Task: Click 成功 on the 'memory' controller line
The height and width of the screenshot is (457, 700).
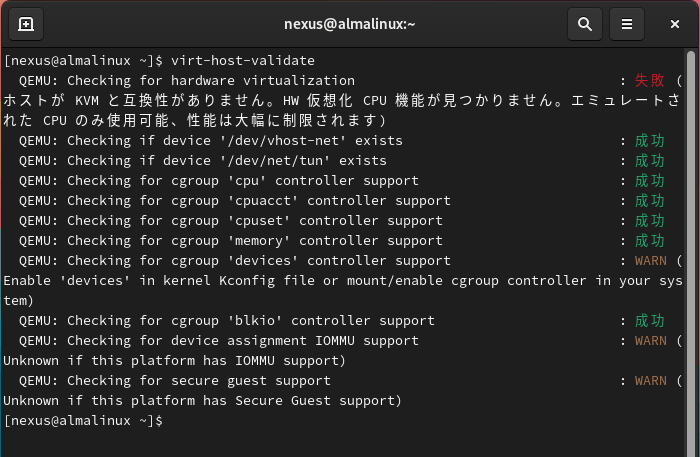Action: click(x=649, y=241)
